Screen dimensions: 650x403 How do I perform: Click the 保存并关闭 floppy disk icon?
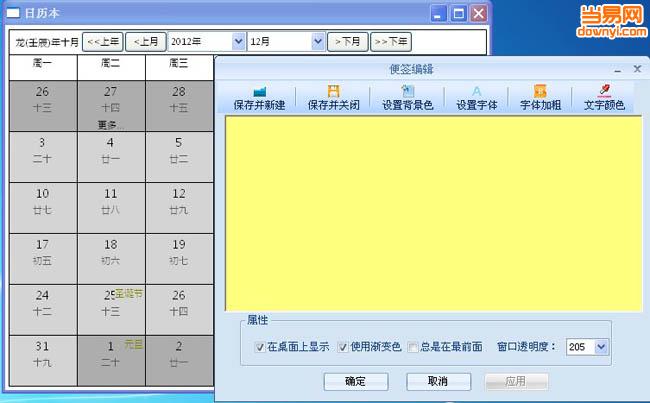point(333,91)
